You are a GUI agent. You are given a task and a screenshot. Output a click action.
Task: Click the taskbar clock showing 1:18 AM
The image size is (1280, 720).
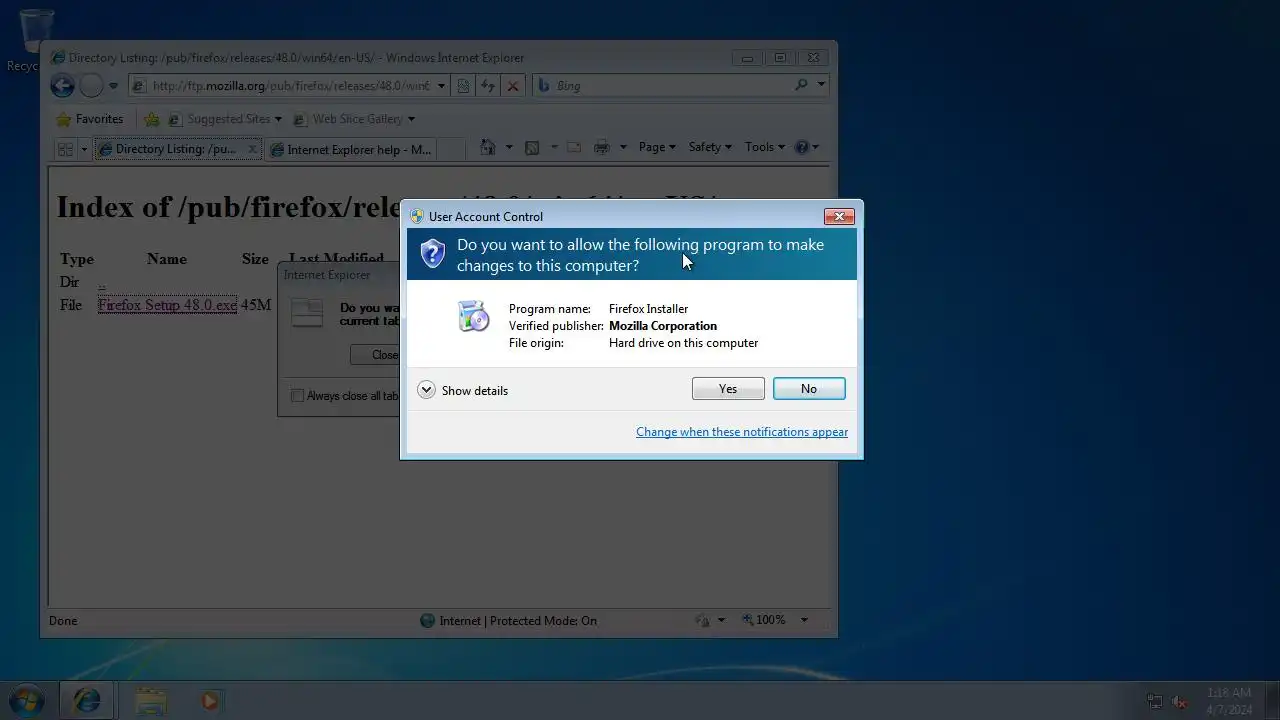coord(1229,701)
